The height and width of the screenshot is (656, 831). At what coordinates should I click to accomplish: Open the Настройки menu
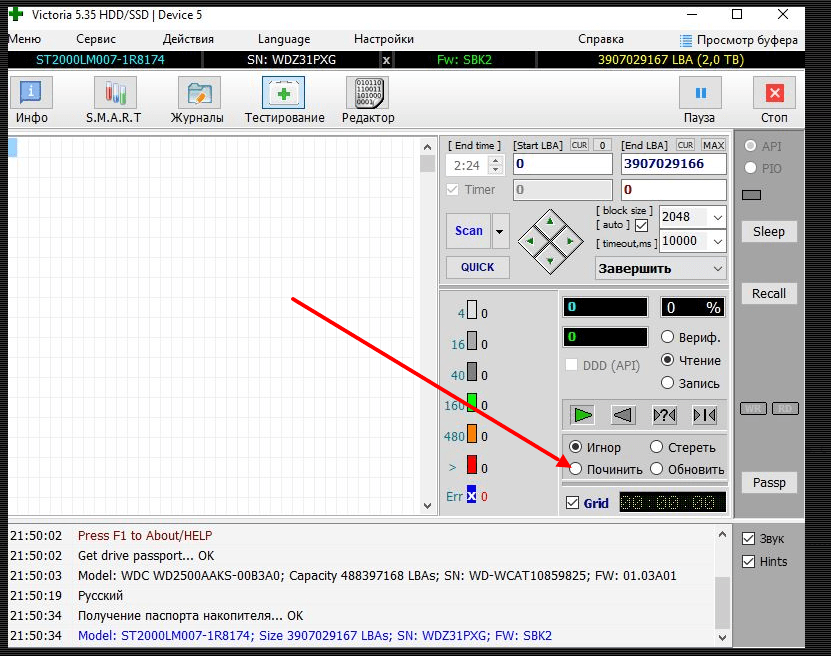[x=383, y=39]
